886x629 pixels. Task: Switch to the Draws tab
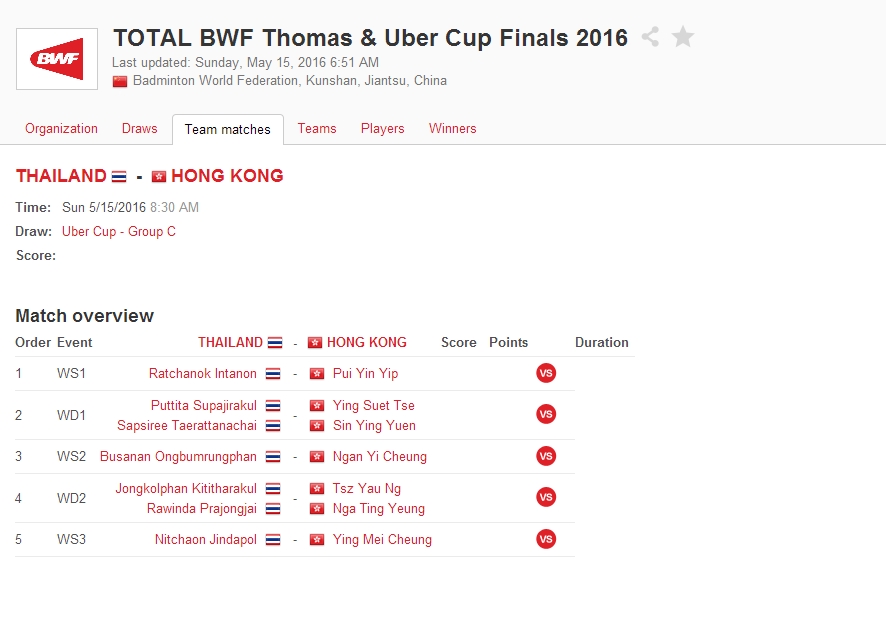pos(140,128)
